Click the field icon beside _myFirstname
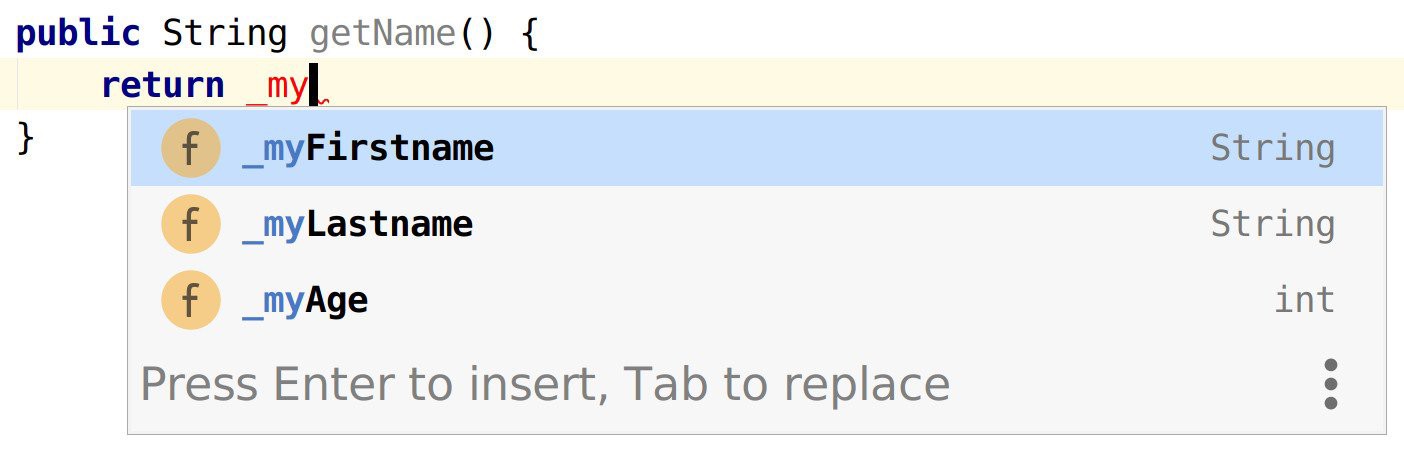This screenshot has height=456, width=1404. coord(190,148)
